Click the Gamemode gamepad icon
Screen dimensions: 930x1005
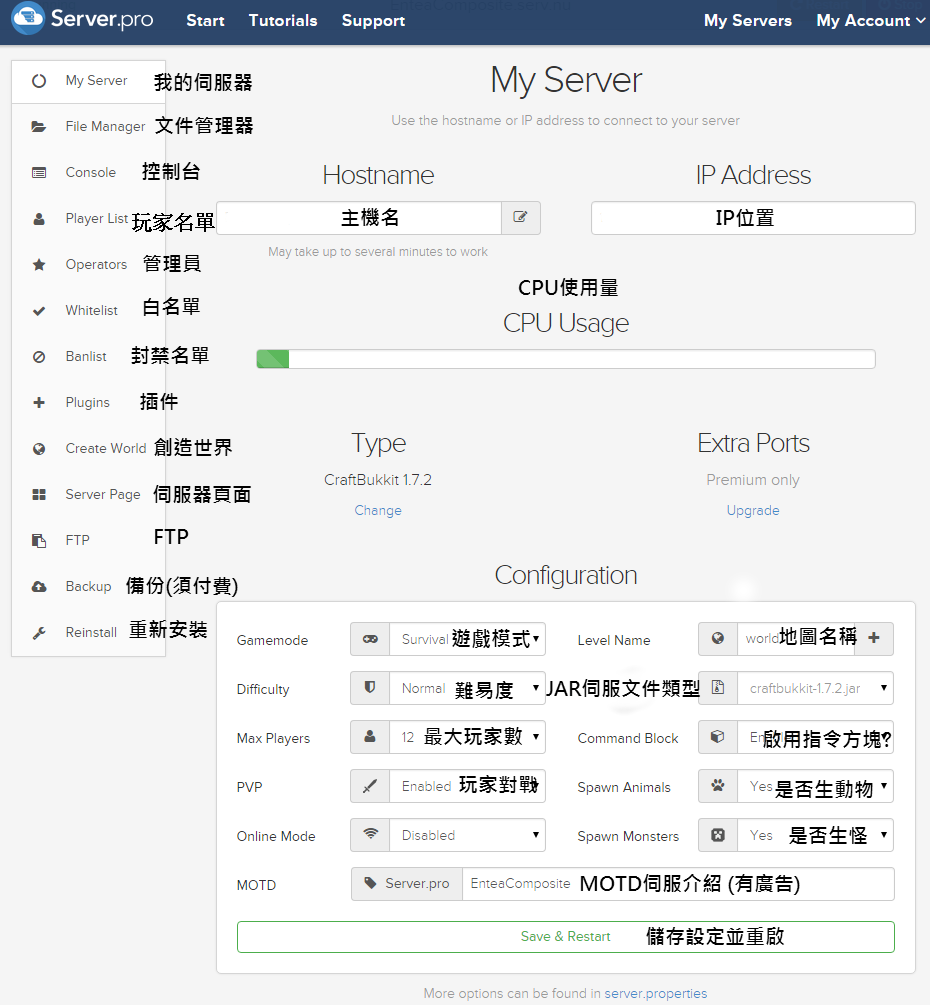[x=370, y=639]
